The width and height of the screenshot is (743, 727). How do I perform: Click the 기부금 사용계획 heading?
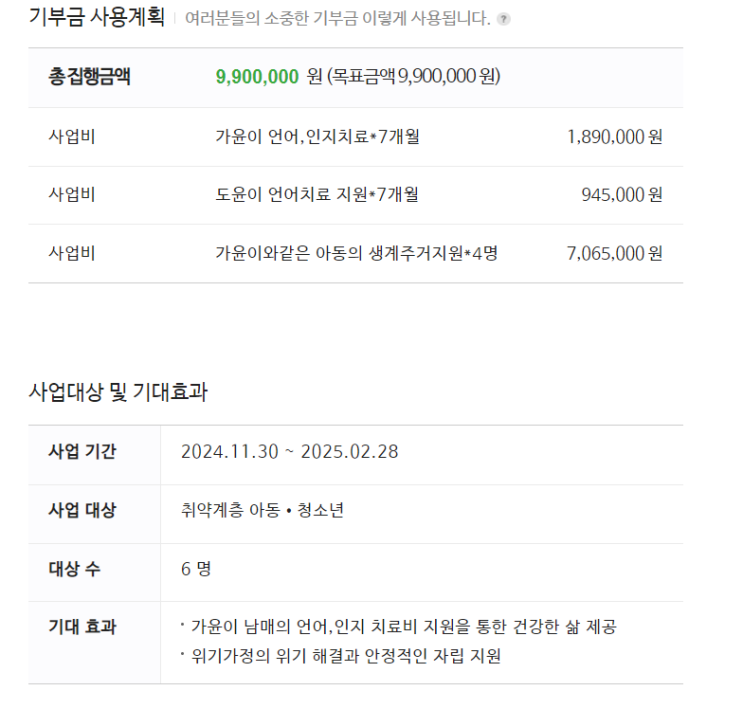[x=97, y=18]
